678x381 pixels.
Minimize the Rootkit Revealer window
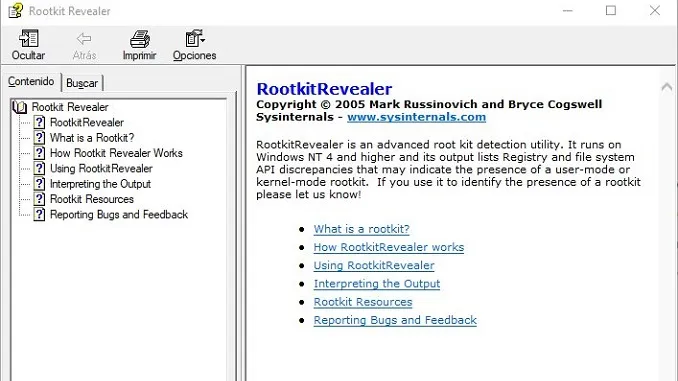pyautogui.click(x=568, y=10)
